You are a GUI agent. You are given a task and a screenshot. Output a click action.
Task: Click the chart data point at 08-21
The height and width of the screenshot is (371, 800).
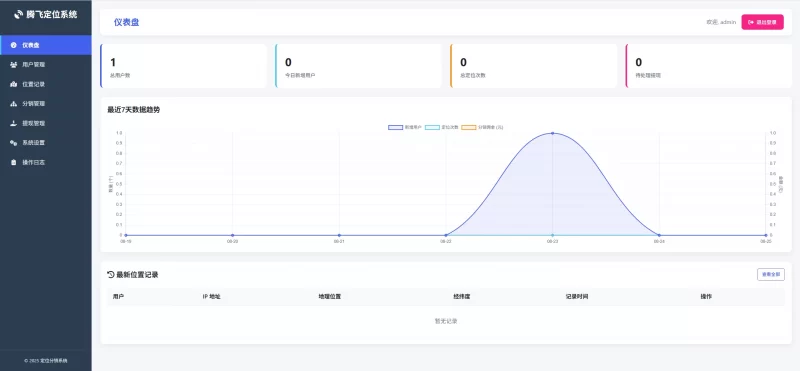tap(339, 235)
